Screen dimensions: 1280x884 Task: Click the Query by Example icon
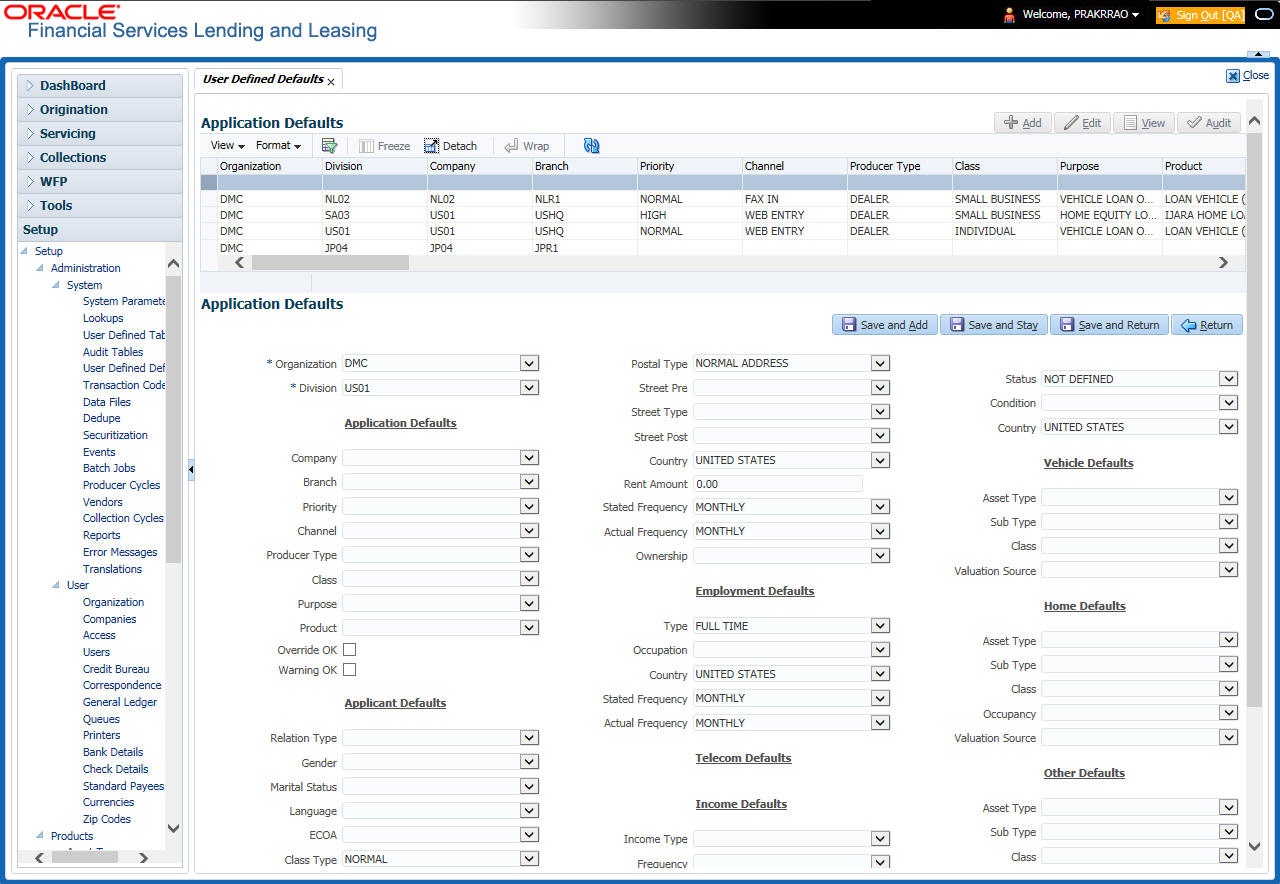tap(329, 146)
